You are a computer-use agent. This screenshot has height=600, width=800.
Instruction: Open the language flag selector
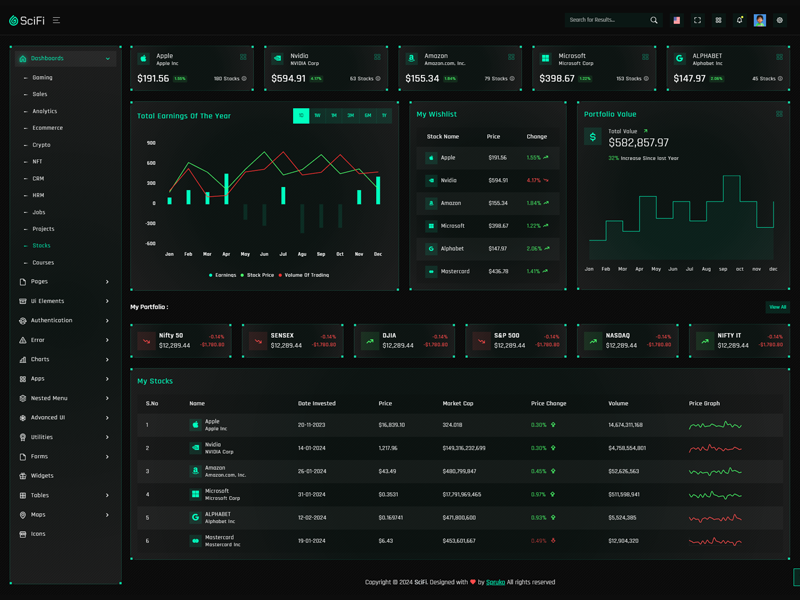tap(676, 20)
